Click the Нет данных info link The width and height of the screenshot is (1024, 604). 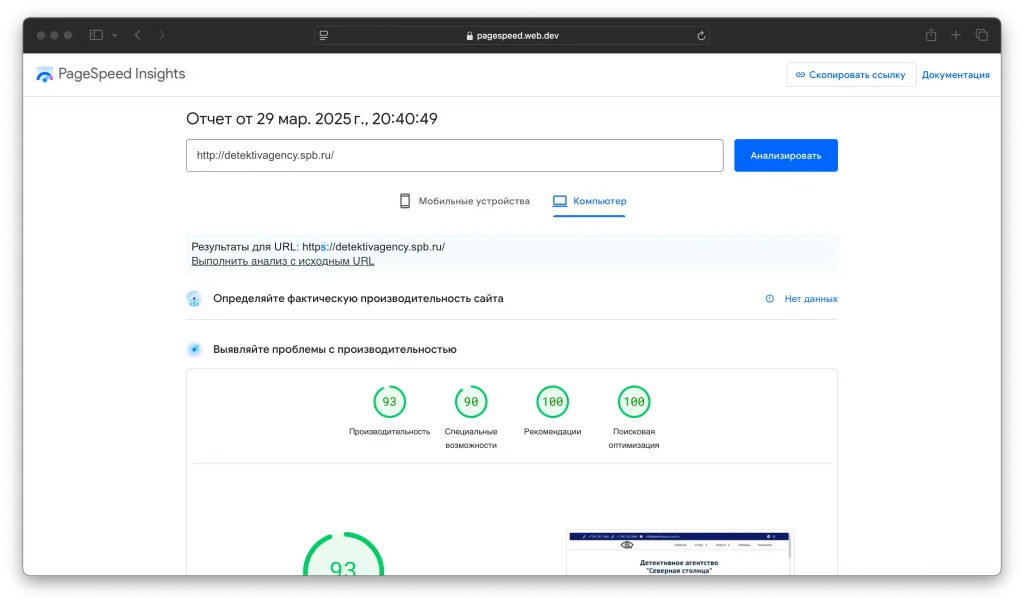[x=801, y=298]
